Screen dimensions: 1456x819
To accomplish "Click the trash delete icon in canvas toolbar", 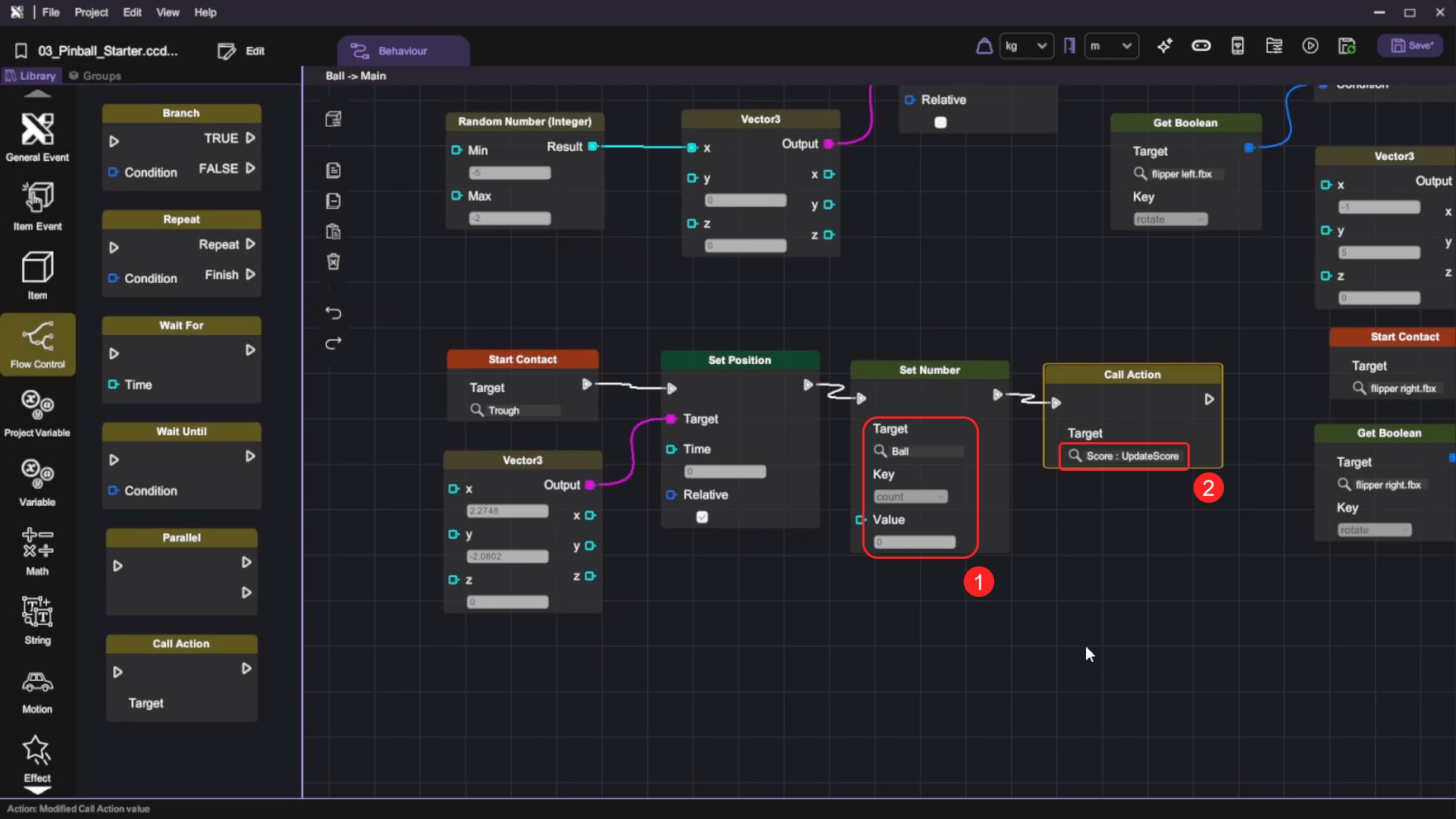I will click(333, 262).
